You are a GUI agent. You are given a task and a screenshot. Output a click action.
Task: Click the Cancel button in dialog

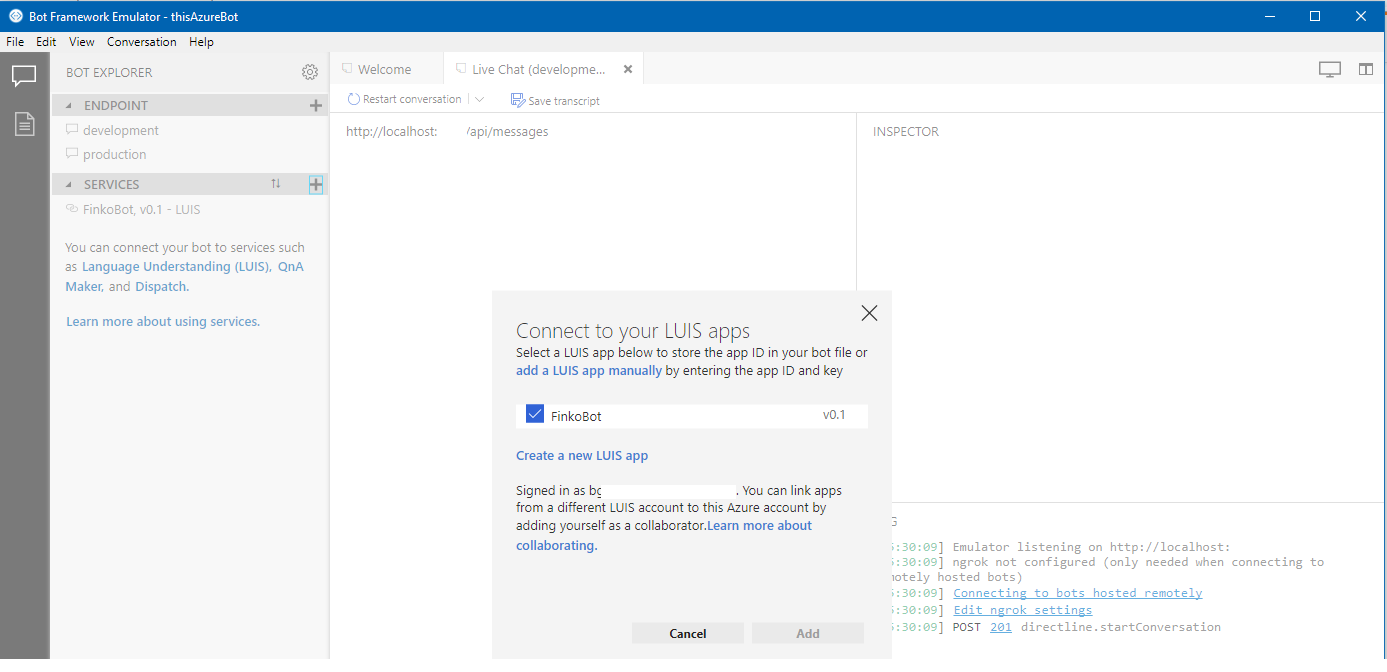[688, 633]
